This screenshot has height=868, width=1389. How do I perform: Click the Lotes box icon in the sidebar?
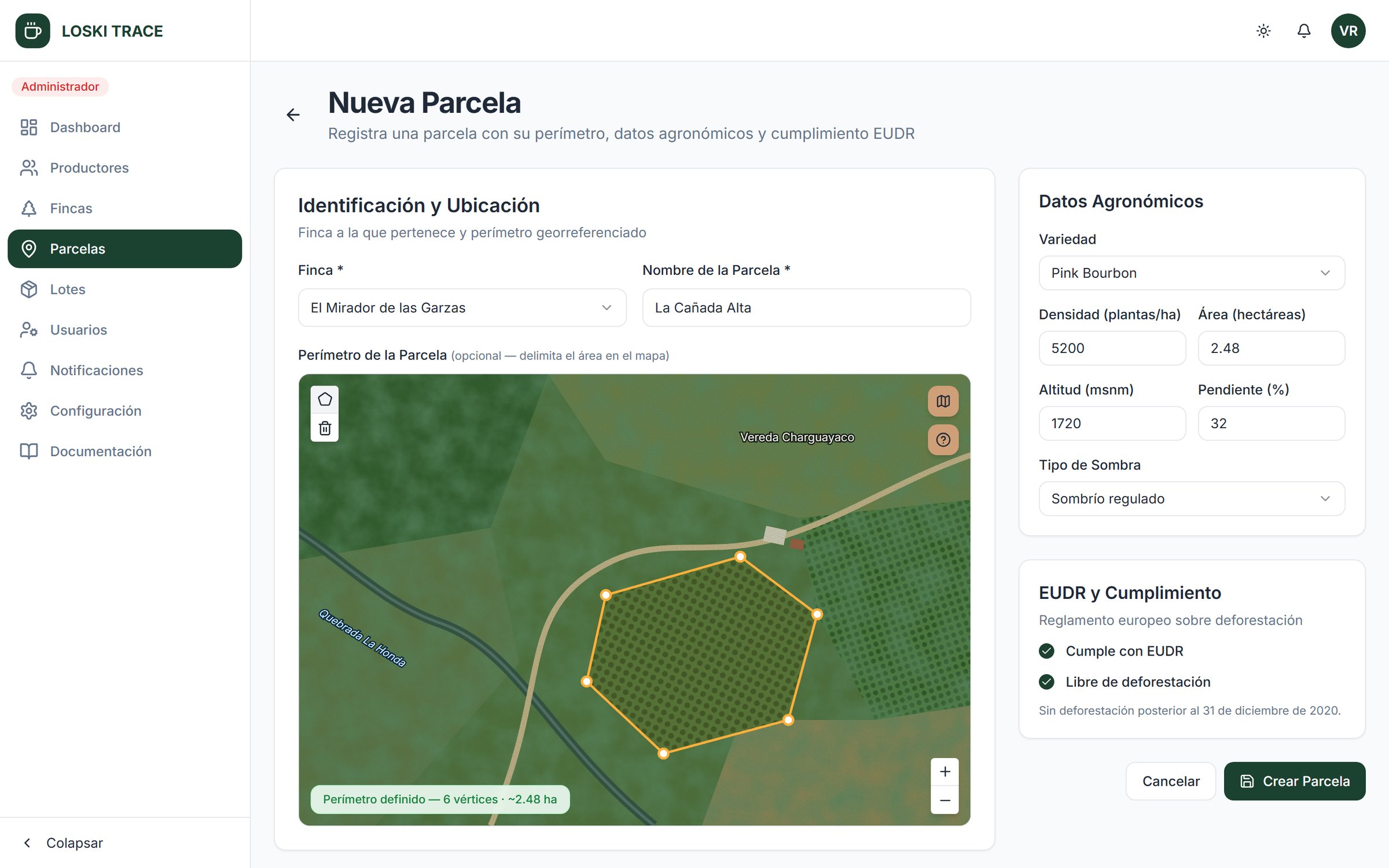(29, 289)
